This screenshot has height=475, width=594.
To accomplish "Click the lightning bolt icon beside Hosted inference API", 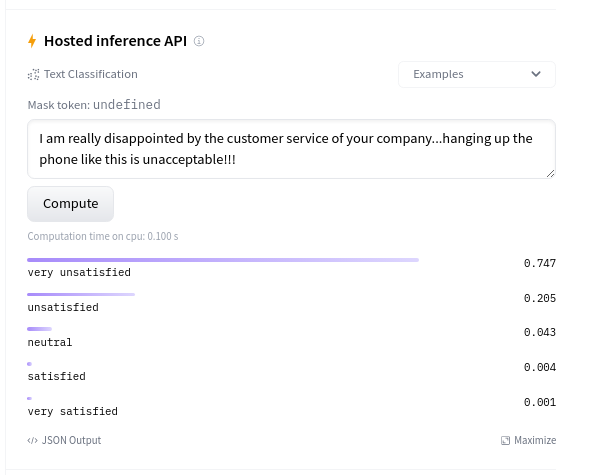I will coord(32,41).
